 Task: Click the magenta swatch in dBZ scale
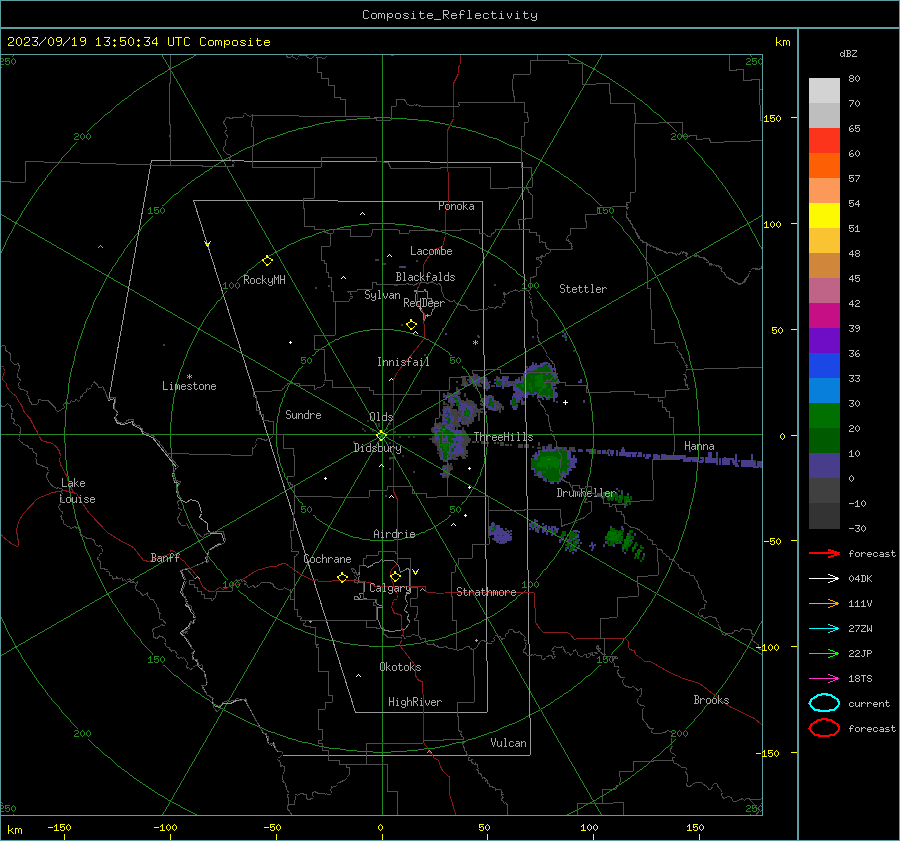pyautogui.click(x=824, y=316)
